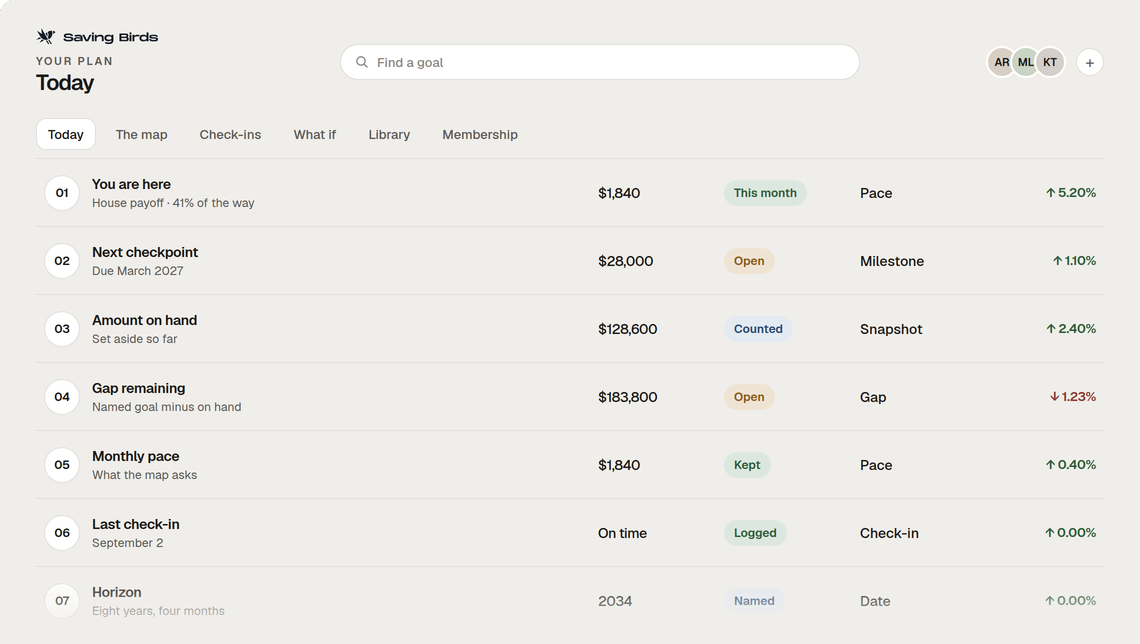
Task: Select the Amount on hand title
Action: pyautogui.click(x=144, y=321)
